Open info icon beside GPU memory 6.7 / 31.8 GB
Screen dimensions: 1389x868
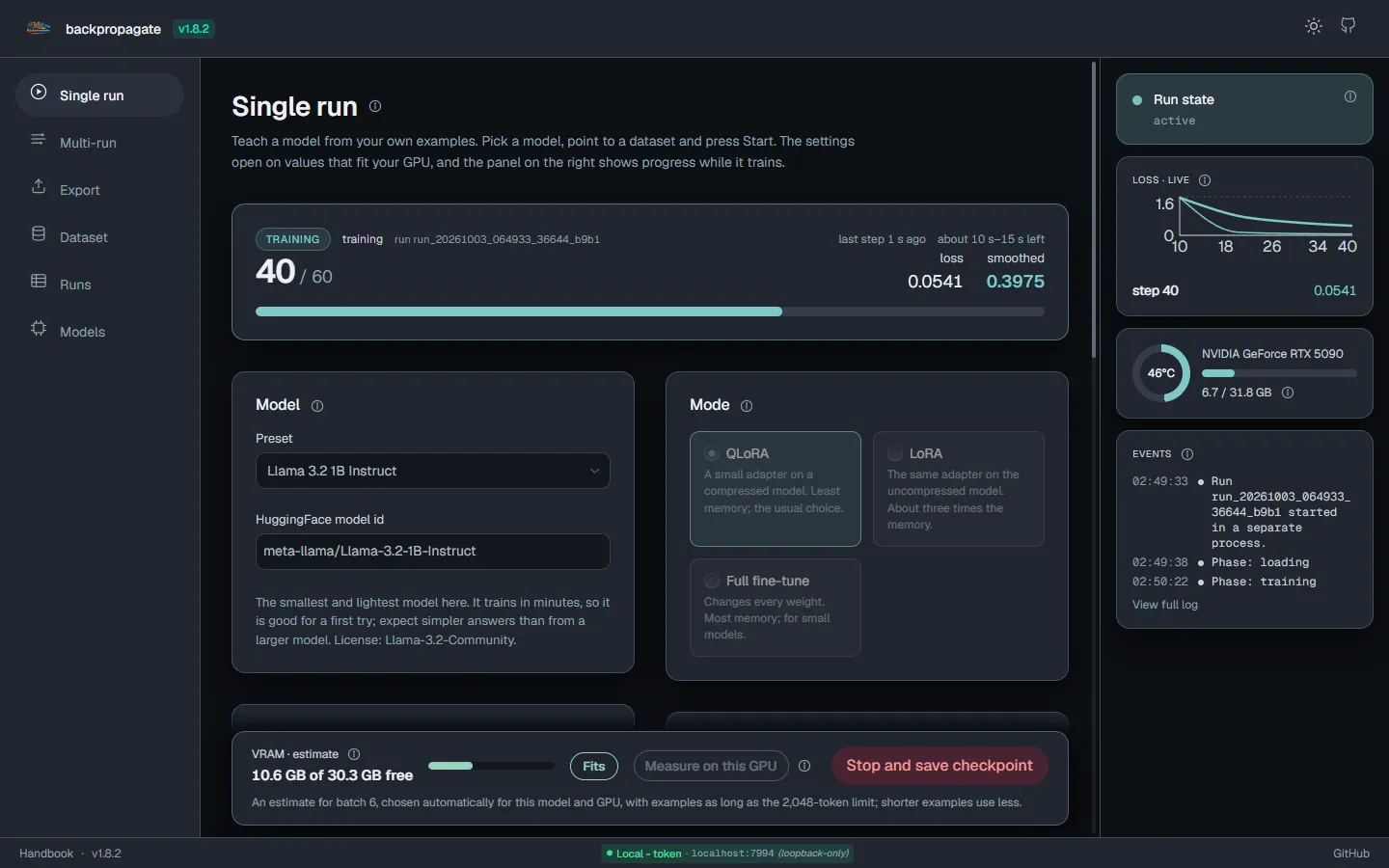[1288, 393]
